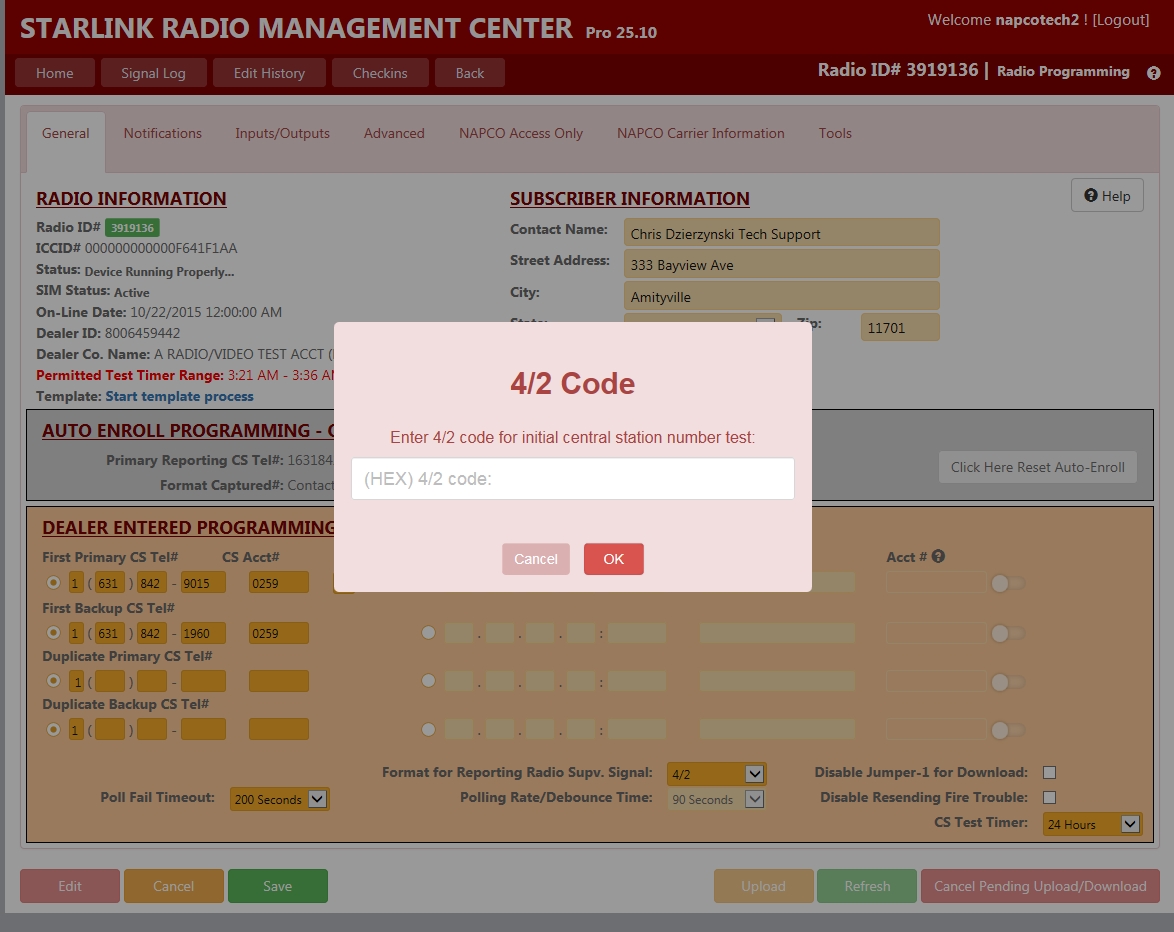
Task: Click the Contact Name field
Action: (x=782, y=233)
